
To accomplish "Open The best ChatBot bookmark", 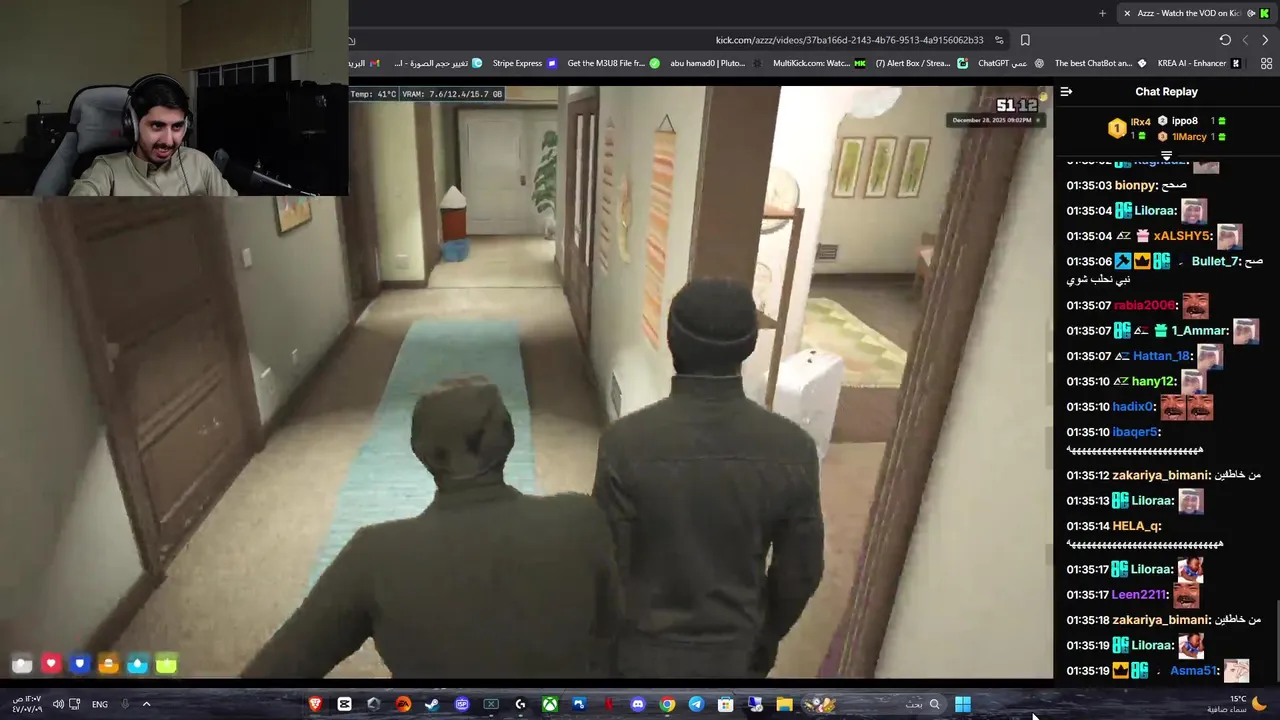I will click(1100, 63).
